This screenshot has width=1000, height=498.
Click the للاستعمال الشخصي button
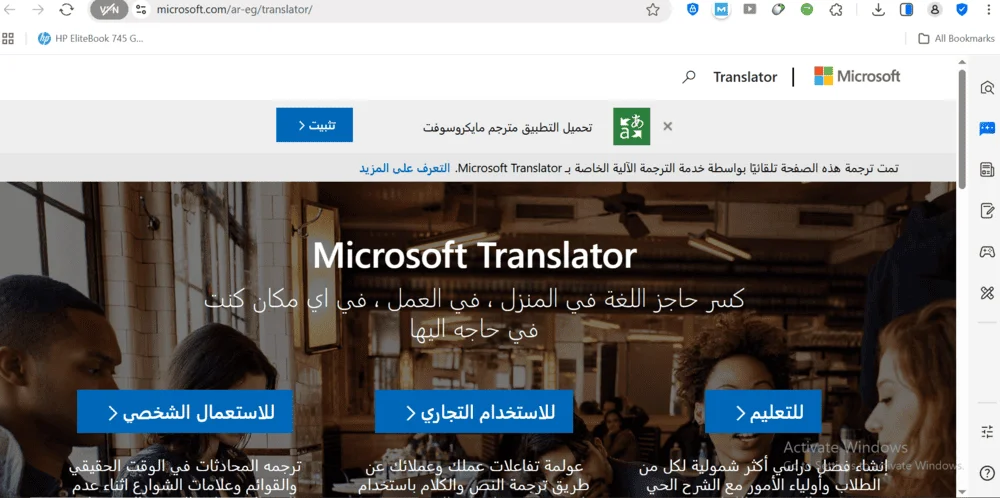pos(185,412)
